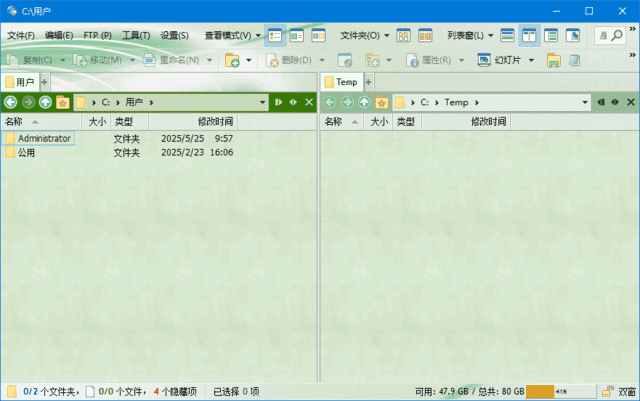
Task: Click the Rename (N) toolbar button
Action: click(x=171, y=60)
